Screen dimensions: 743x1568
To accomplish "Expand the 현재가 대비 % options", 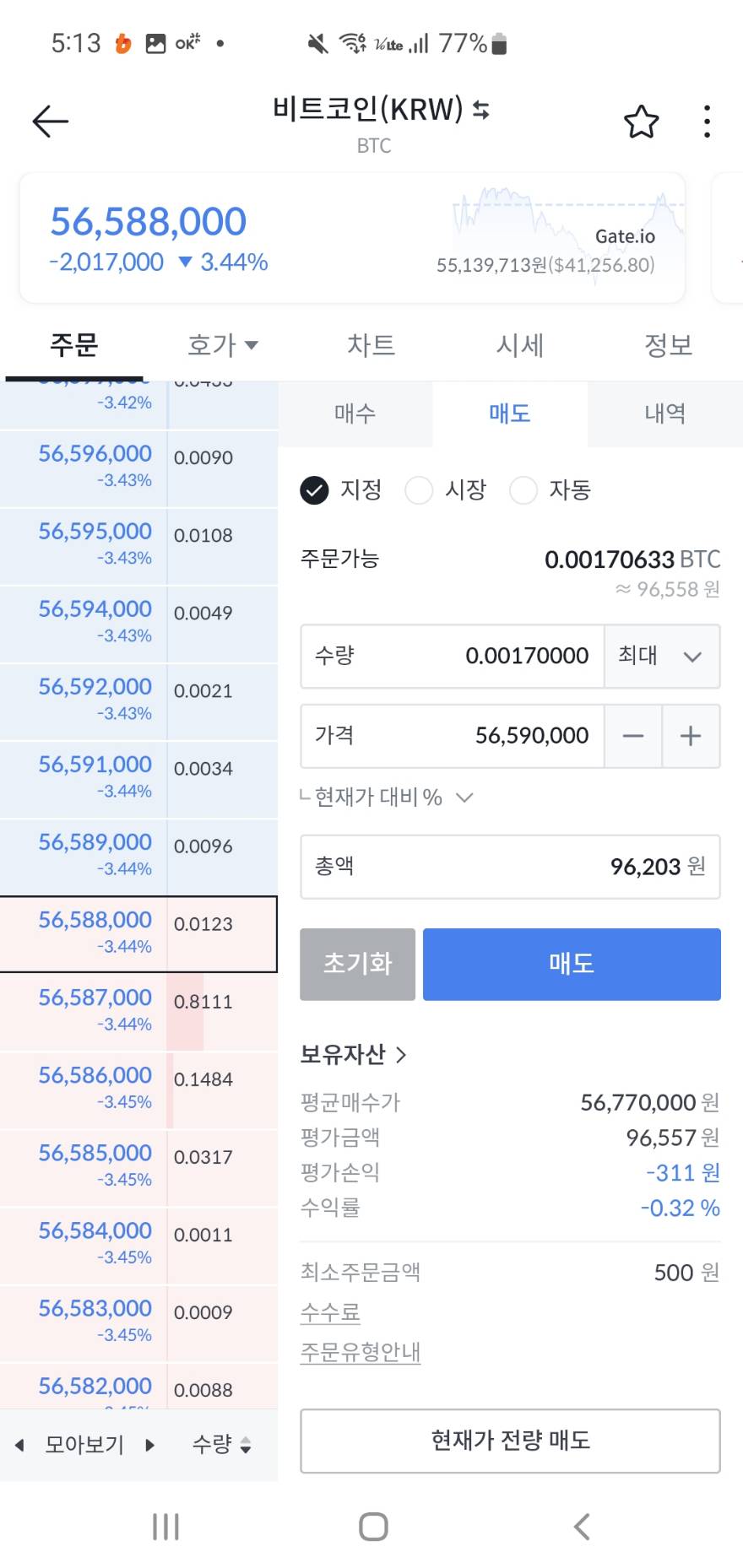I will click(464, 798).
